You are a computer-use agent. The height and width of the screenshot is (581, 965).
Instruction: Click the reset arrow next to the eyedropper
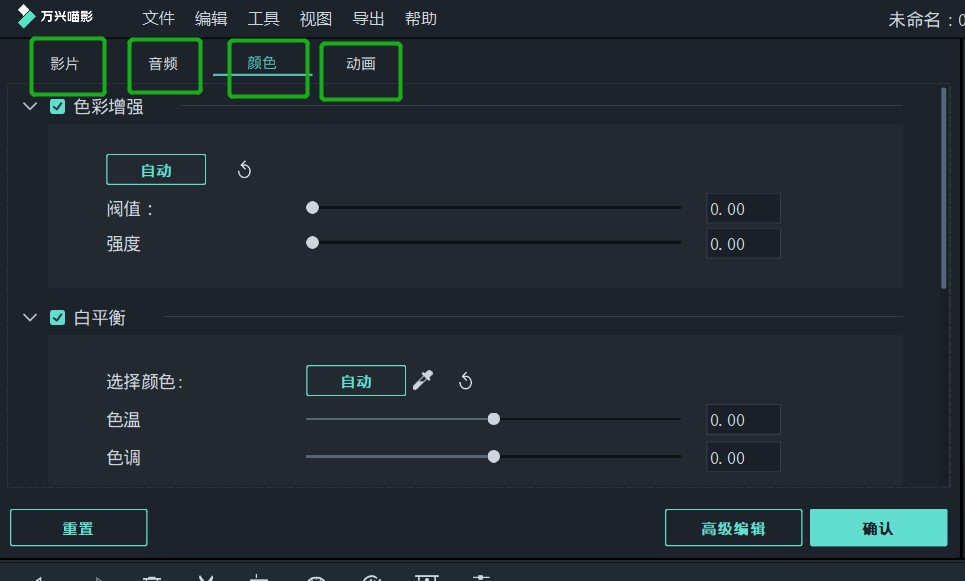pos(465,381)
